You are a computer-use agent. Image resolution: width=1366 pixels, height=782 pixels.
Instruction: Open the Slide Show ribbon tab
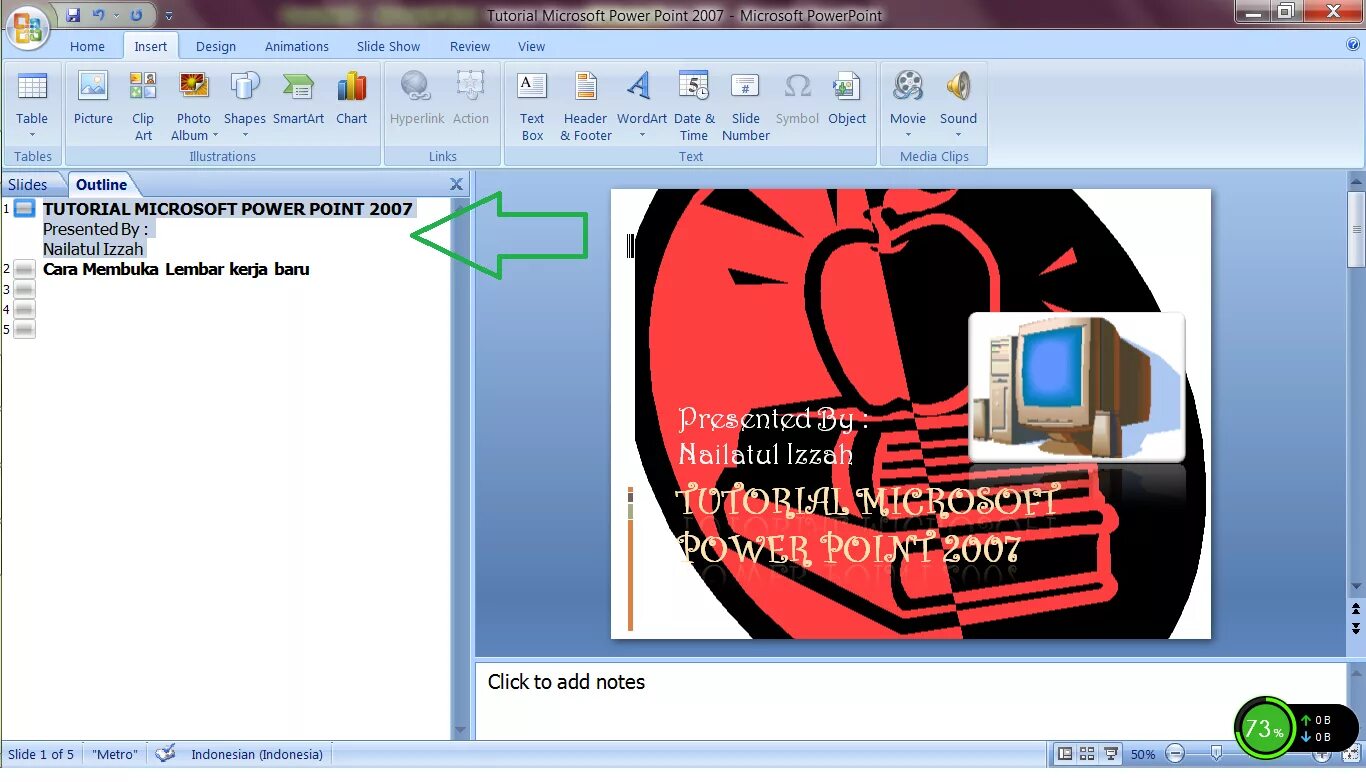[x=389, y=47]
